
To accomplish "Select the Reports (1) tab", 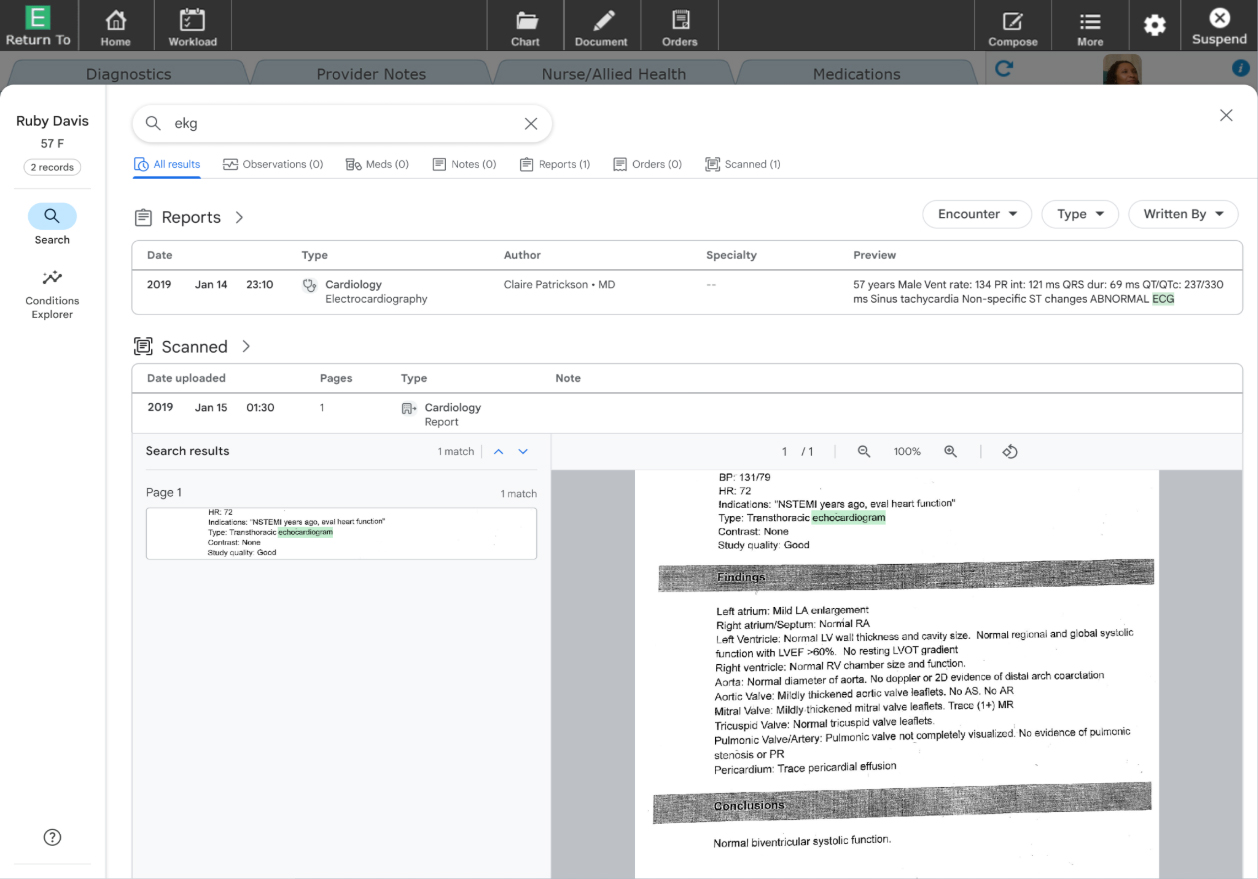I will [555, 164].
